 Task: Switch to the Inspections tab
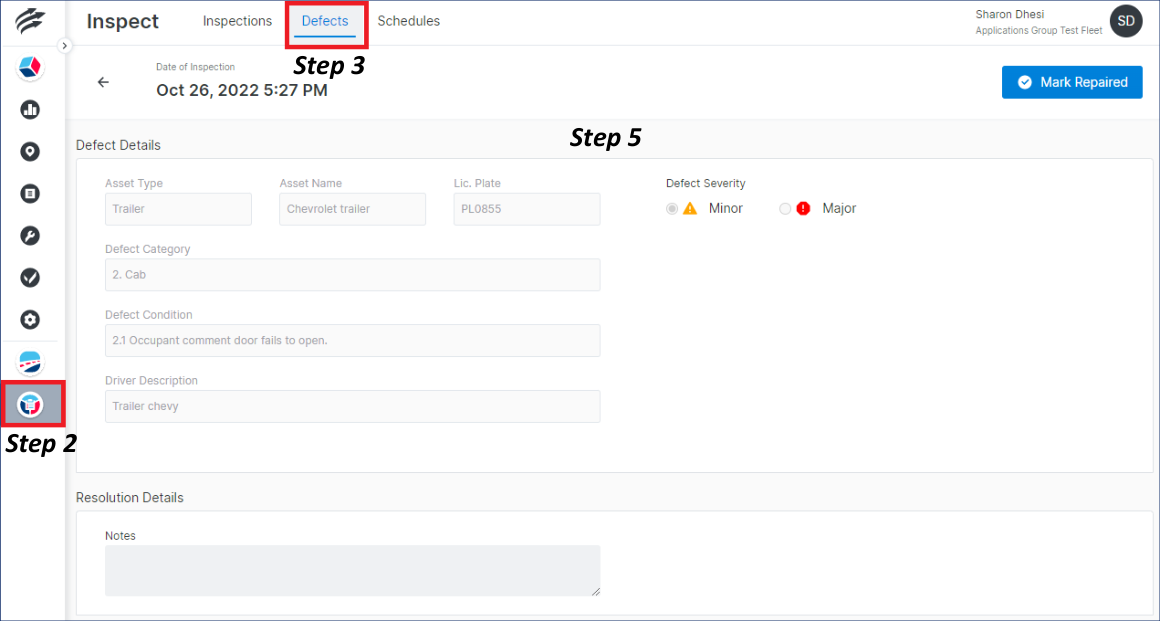coord(237,21)
